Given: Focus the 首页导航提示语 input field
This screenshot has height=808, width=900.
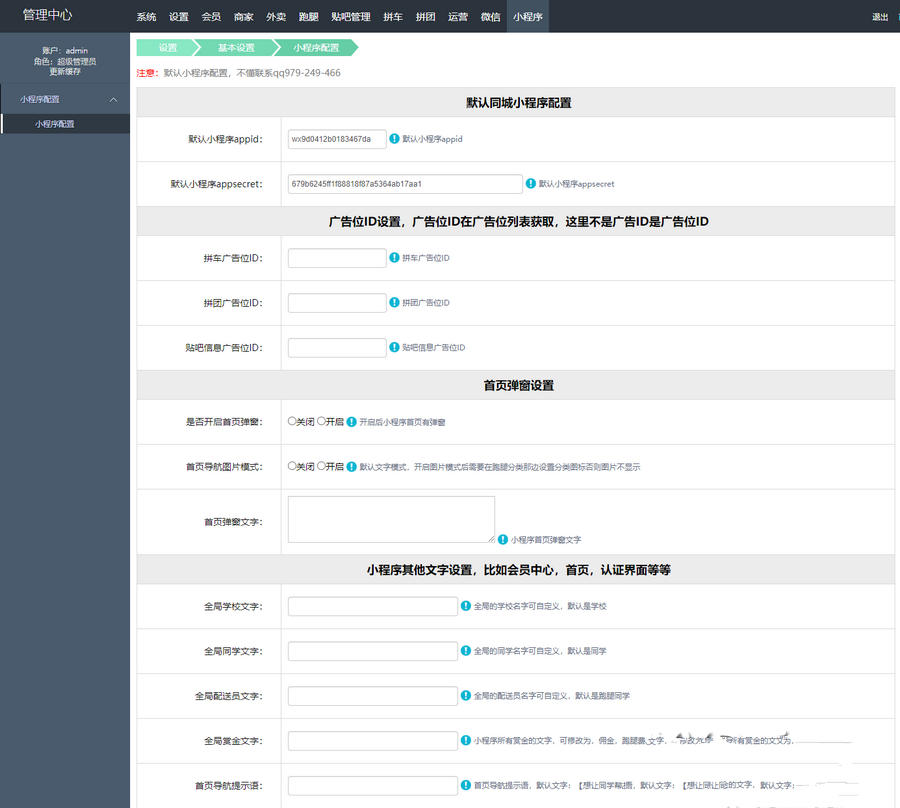Looking at the screenshot, I should pos(373,785).
